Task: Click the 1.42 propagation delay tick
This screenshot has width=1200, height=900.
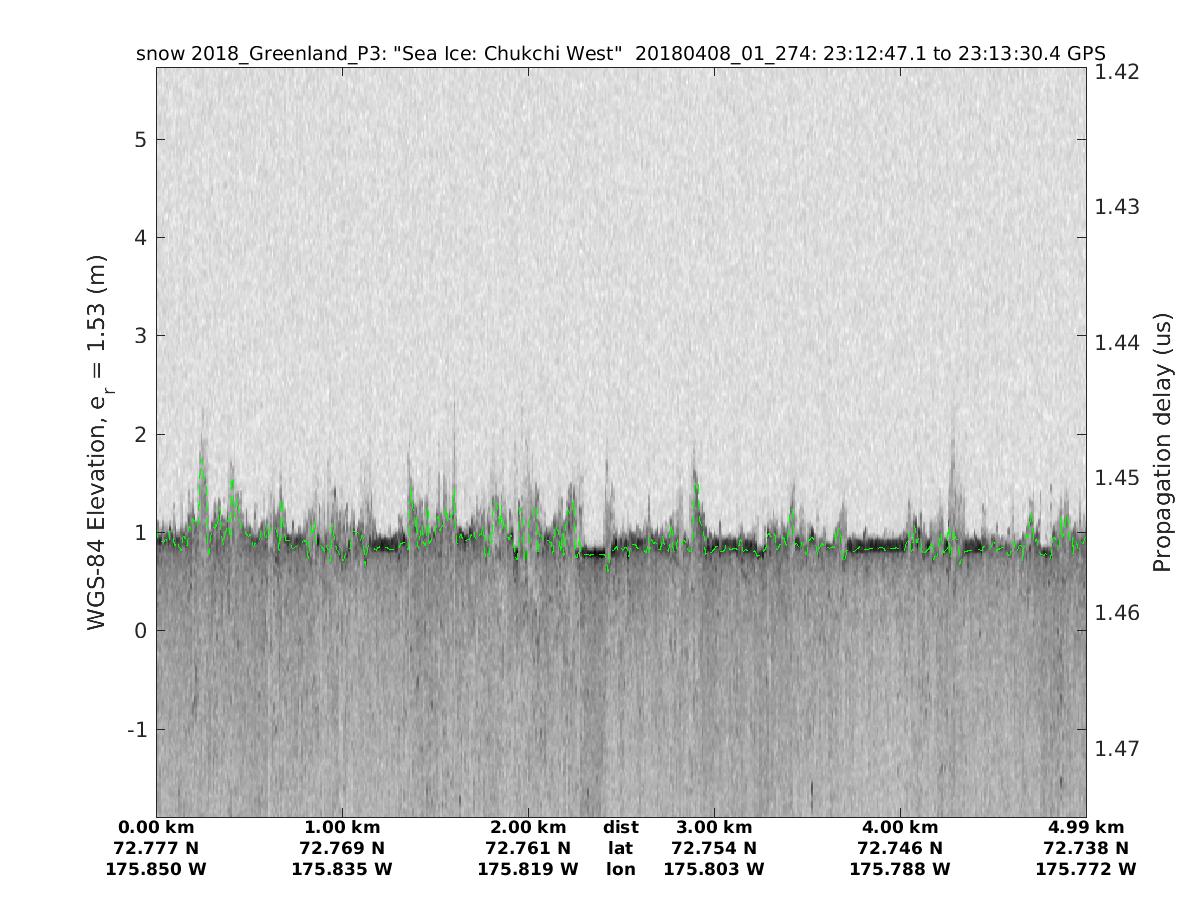Action: 1118,71
